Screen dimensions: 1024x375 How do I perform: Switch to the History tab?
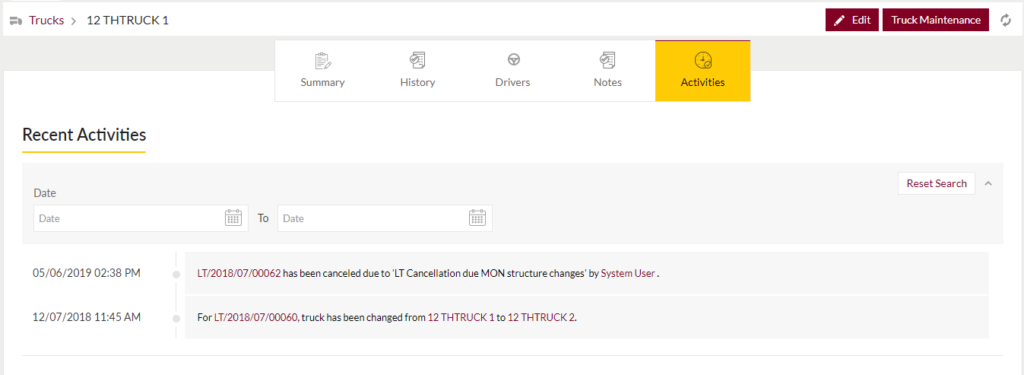[417, 71]
